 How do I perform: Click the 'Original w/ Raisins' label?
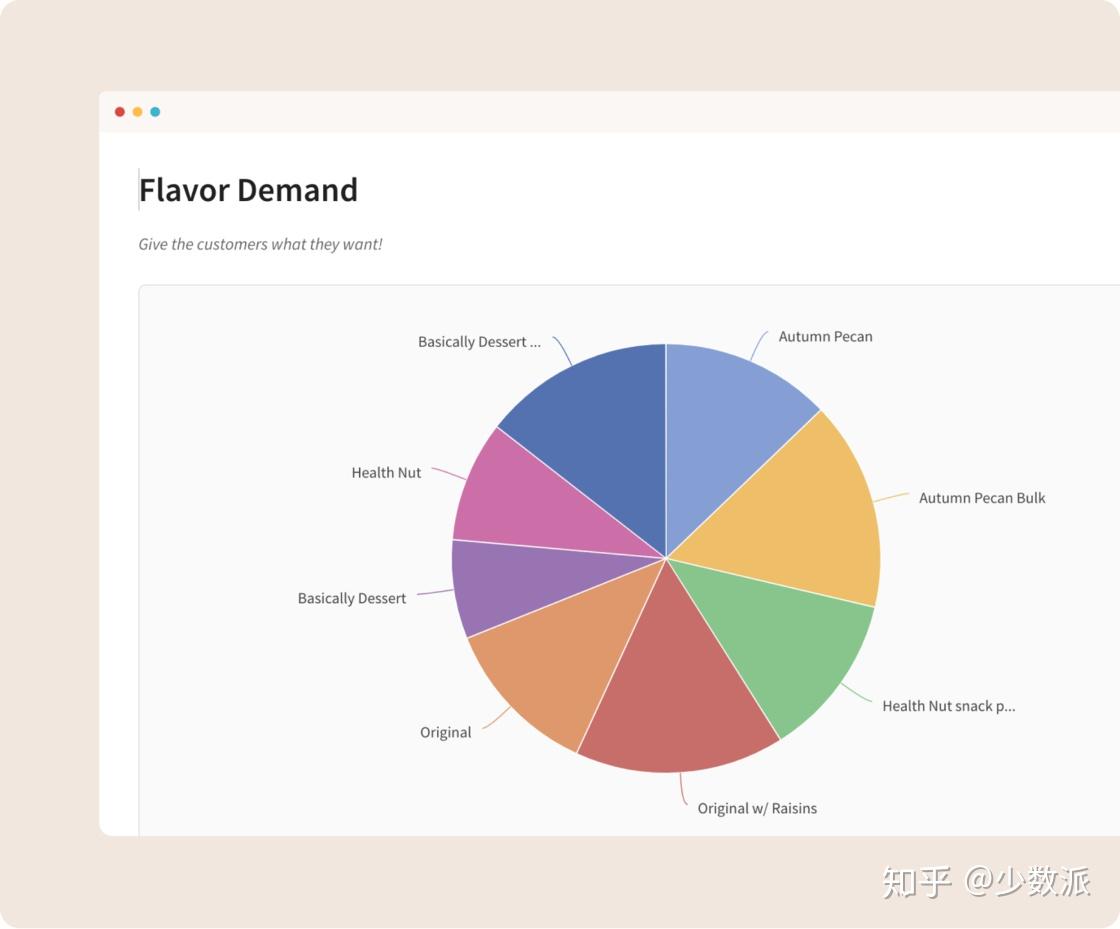(x=757, y=808)
